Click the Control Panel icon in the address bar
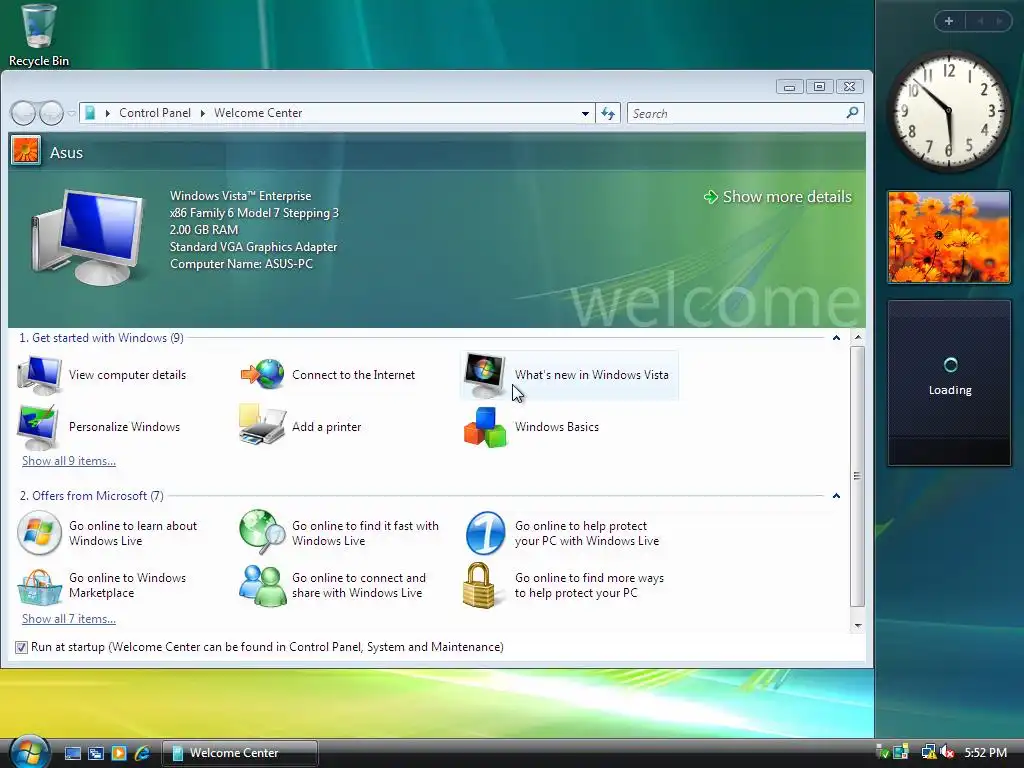1024x768 pixels. click(90, 113)
